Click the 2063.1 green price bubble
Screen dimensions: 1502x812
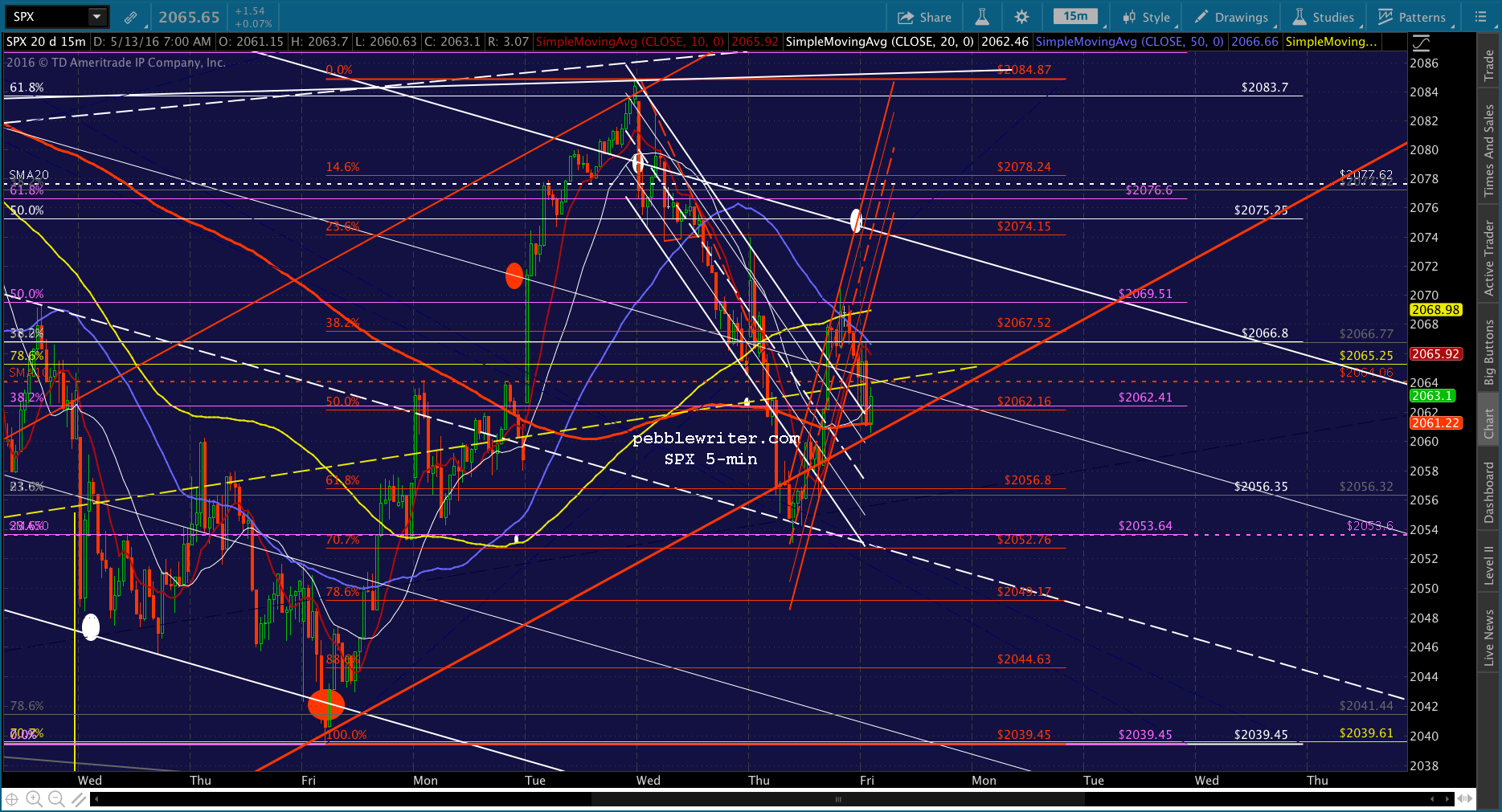point(1432,396)
